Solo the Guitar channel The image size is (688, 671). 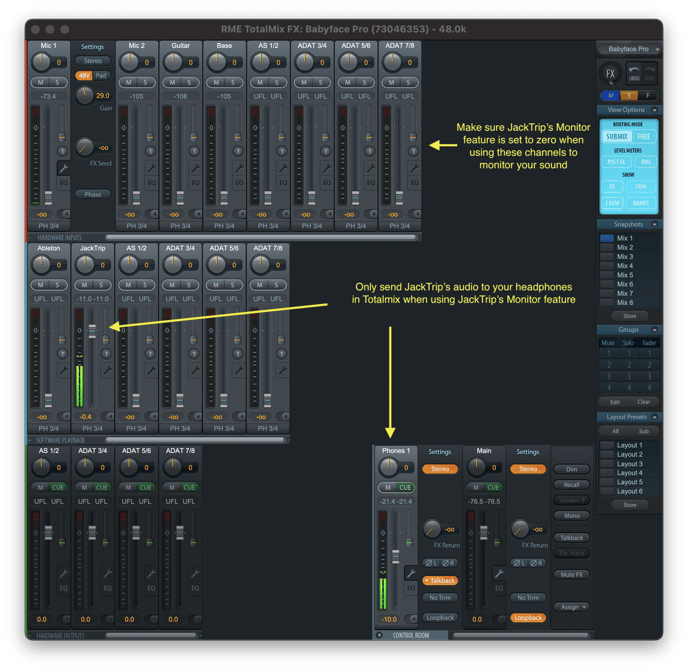tap(189, 82)
